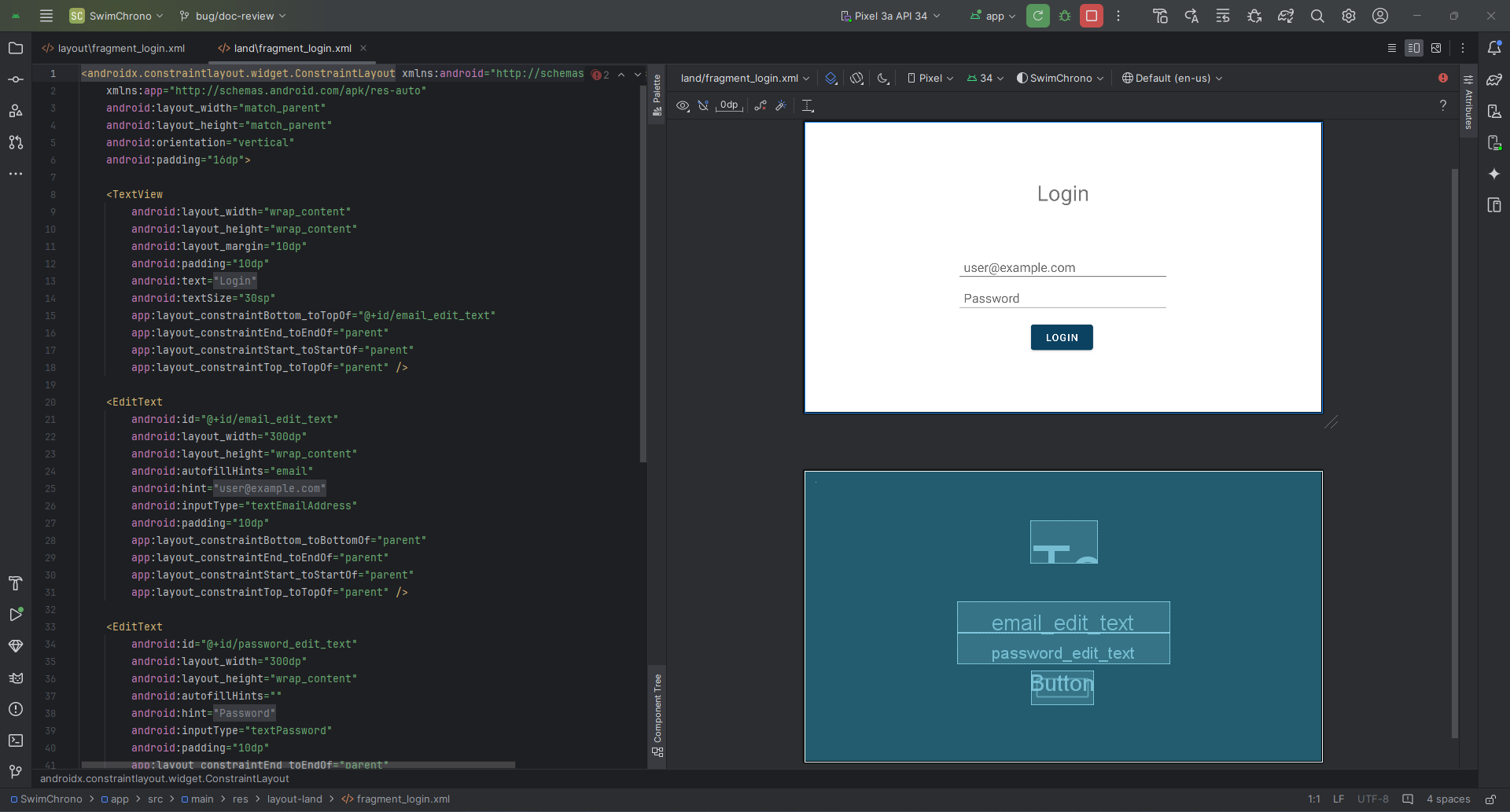Toggle read-only lock in status bar
Viewport: 1510px width, 812px height.
click(x=1490, y=799)
